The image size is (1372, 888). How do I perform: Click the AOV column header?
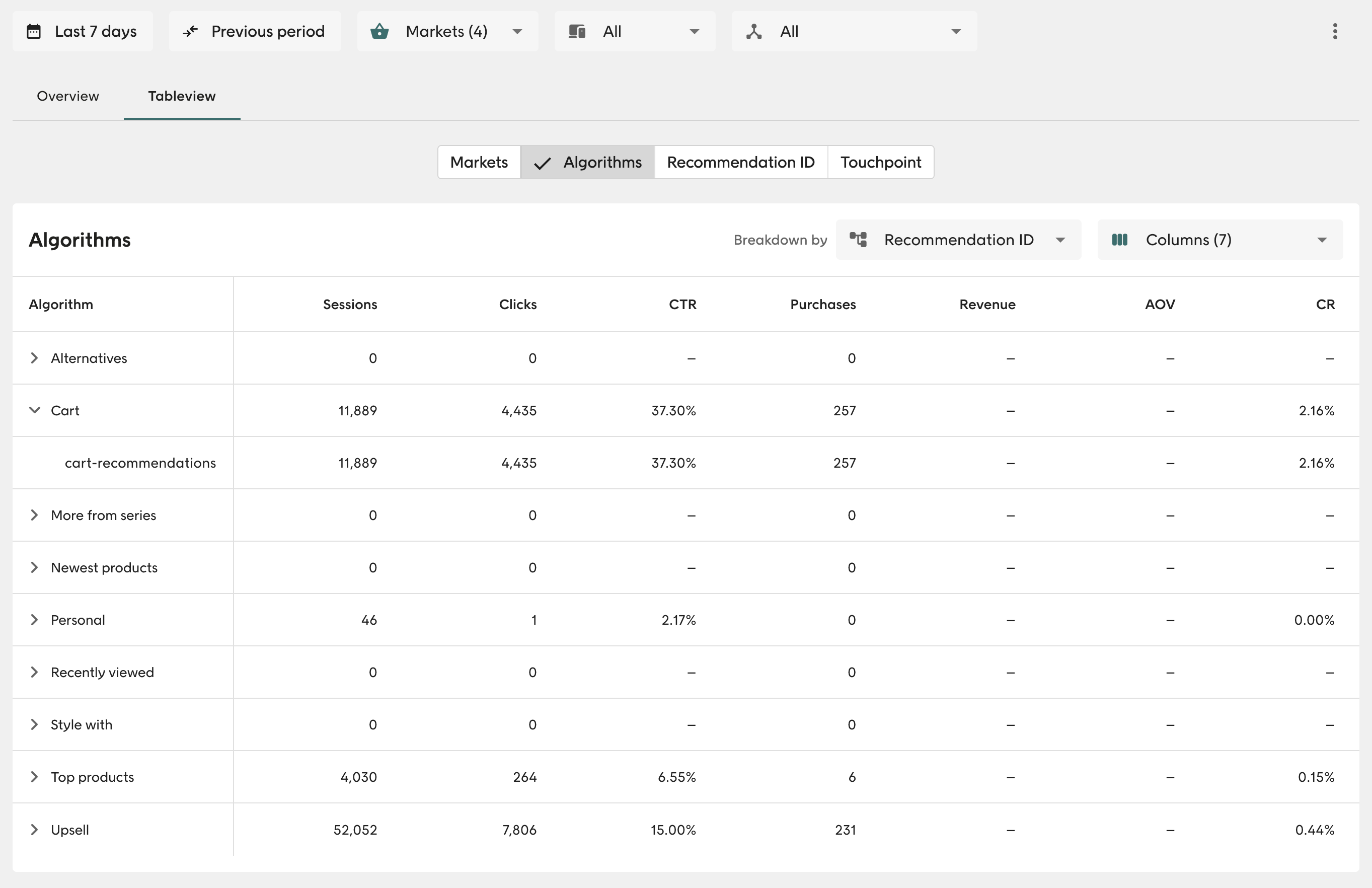pyautogui.click(x=1160, y=305)
